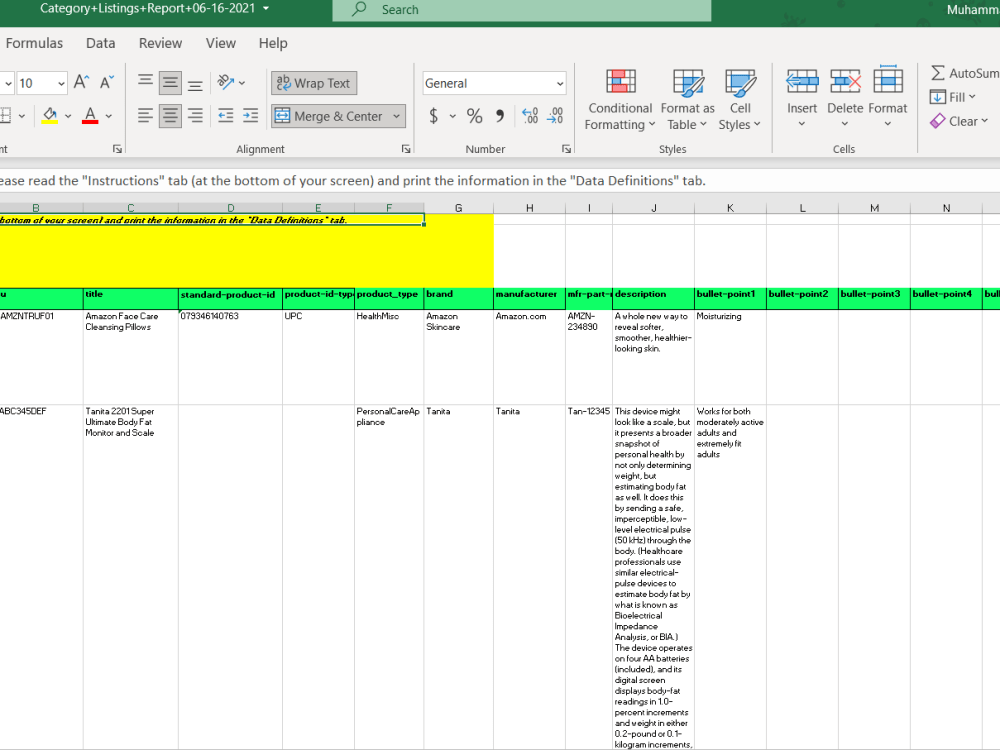Click the formula bar text
1000x750 pixels.
pyautogui.click(x=351, y=180)
